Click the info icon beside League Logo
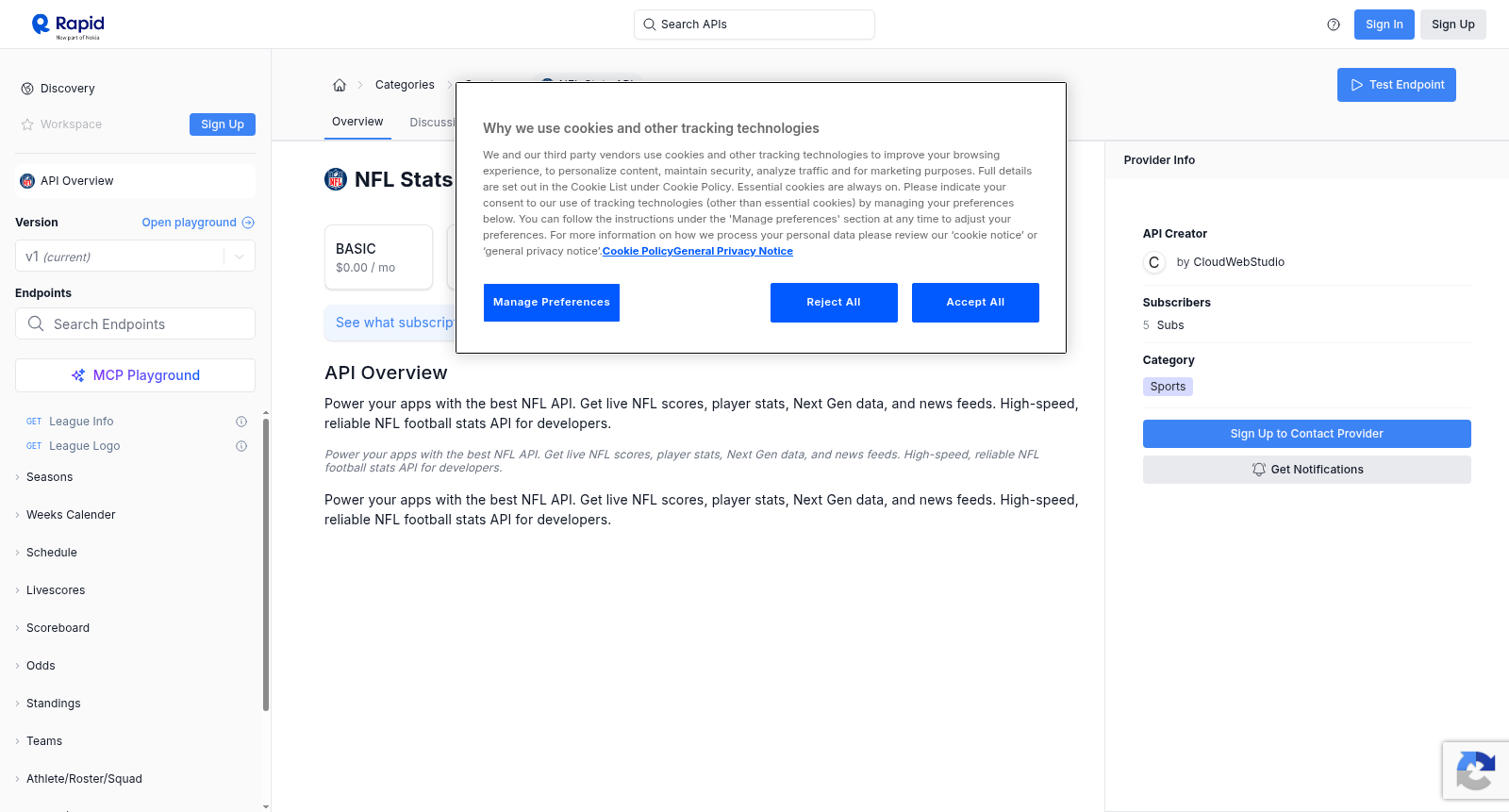1509x812 pixels. pos(241,446)
